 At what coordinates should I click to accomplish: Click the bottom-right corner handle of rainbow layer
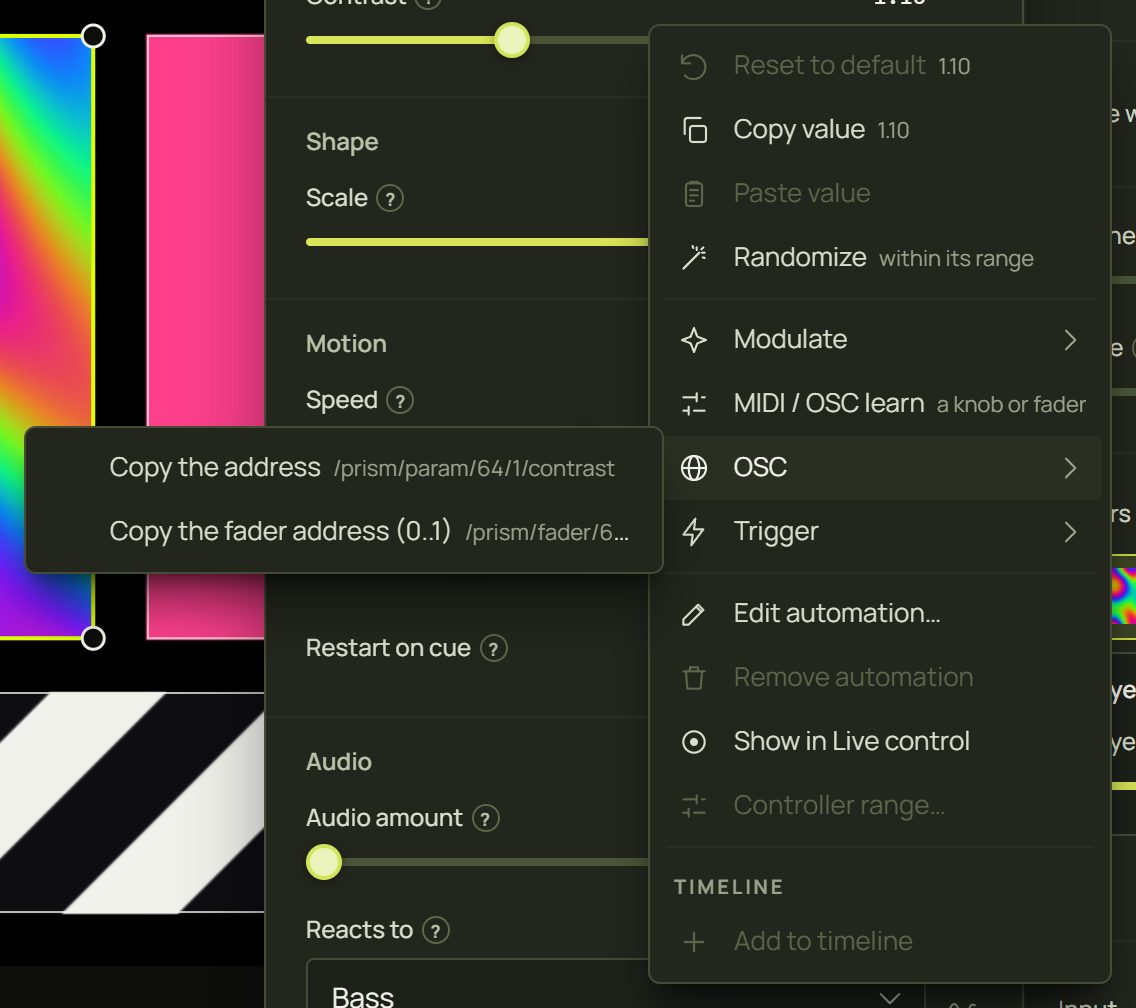93,638
